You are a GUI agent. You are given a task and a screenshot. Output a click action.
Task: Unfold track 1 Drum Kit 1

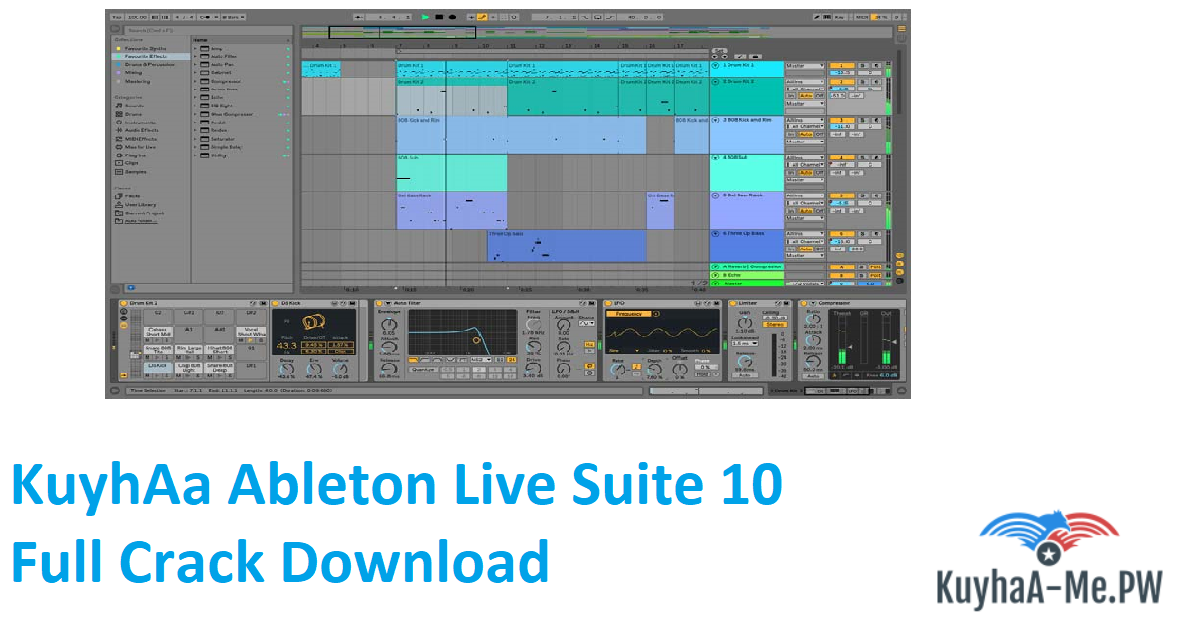click(716, 65)
